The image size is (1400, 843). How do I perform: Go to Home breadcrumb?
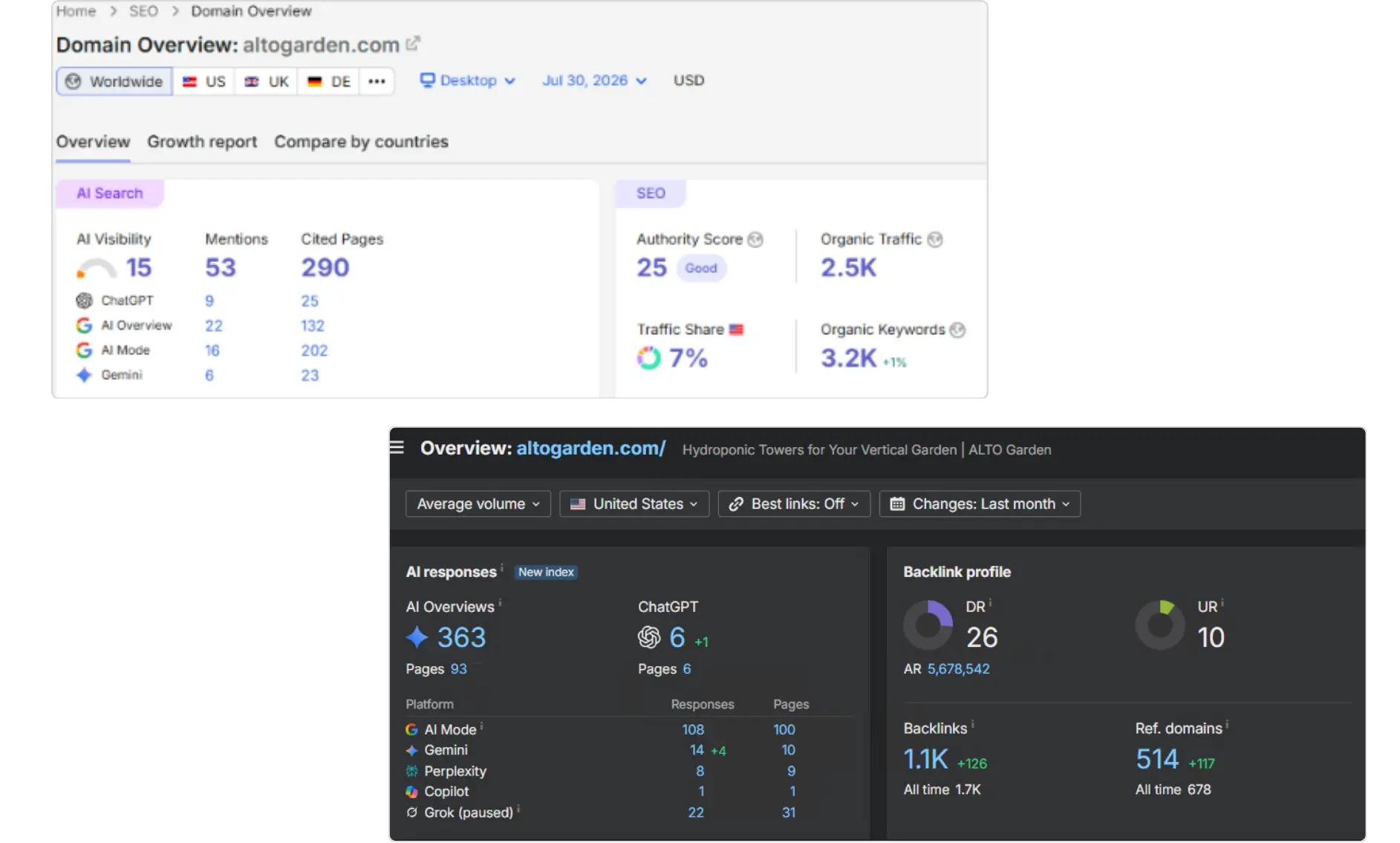pyautogui.click(x=76, y=11)
